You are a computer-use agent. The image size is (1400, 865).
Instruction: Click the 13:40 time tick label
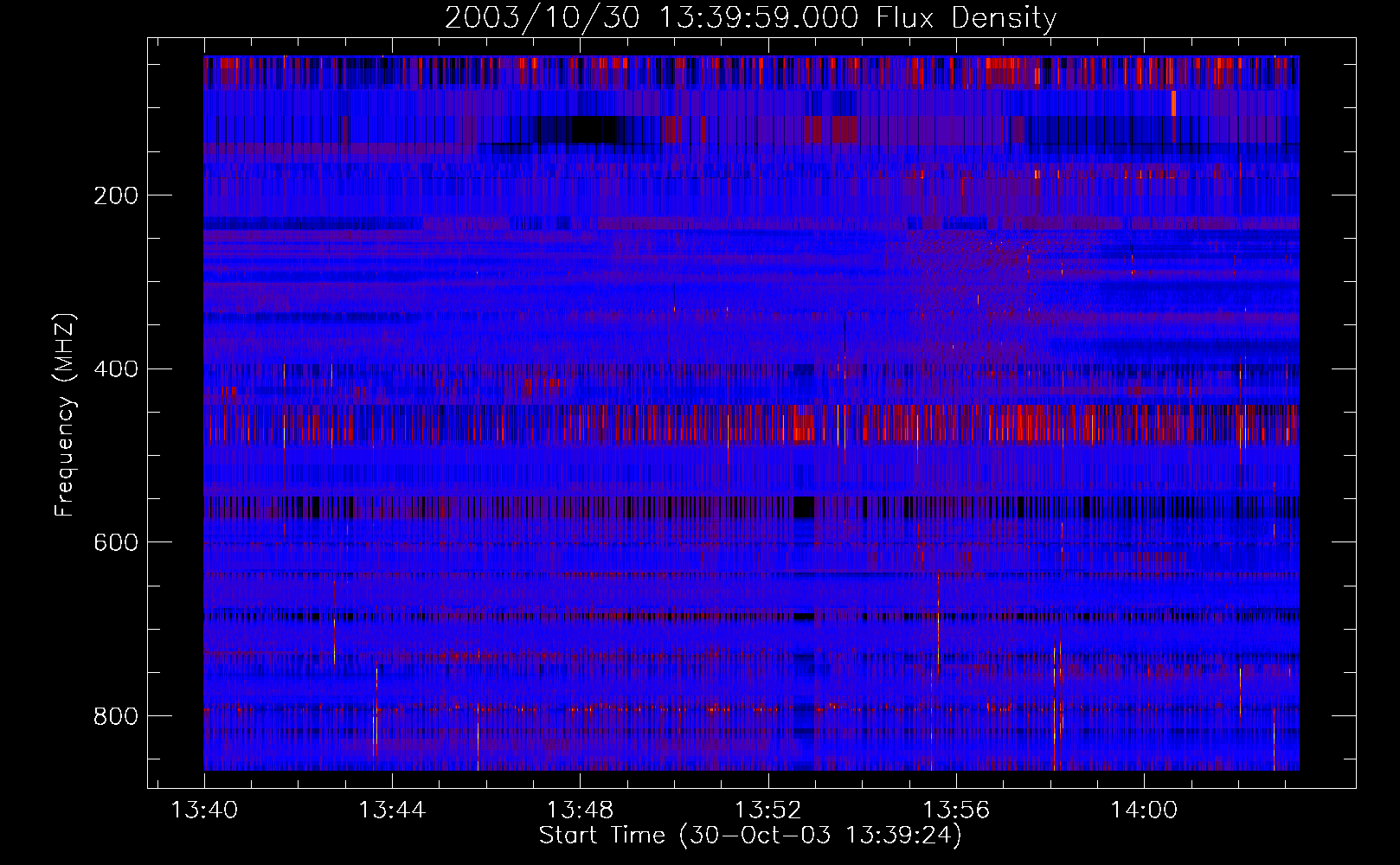(204, 811)
